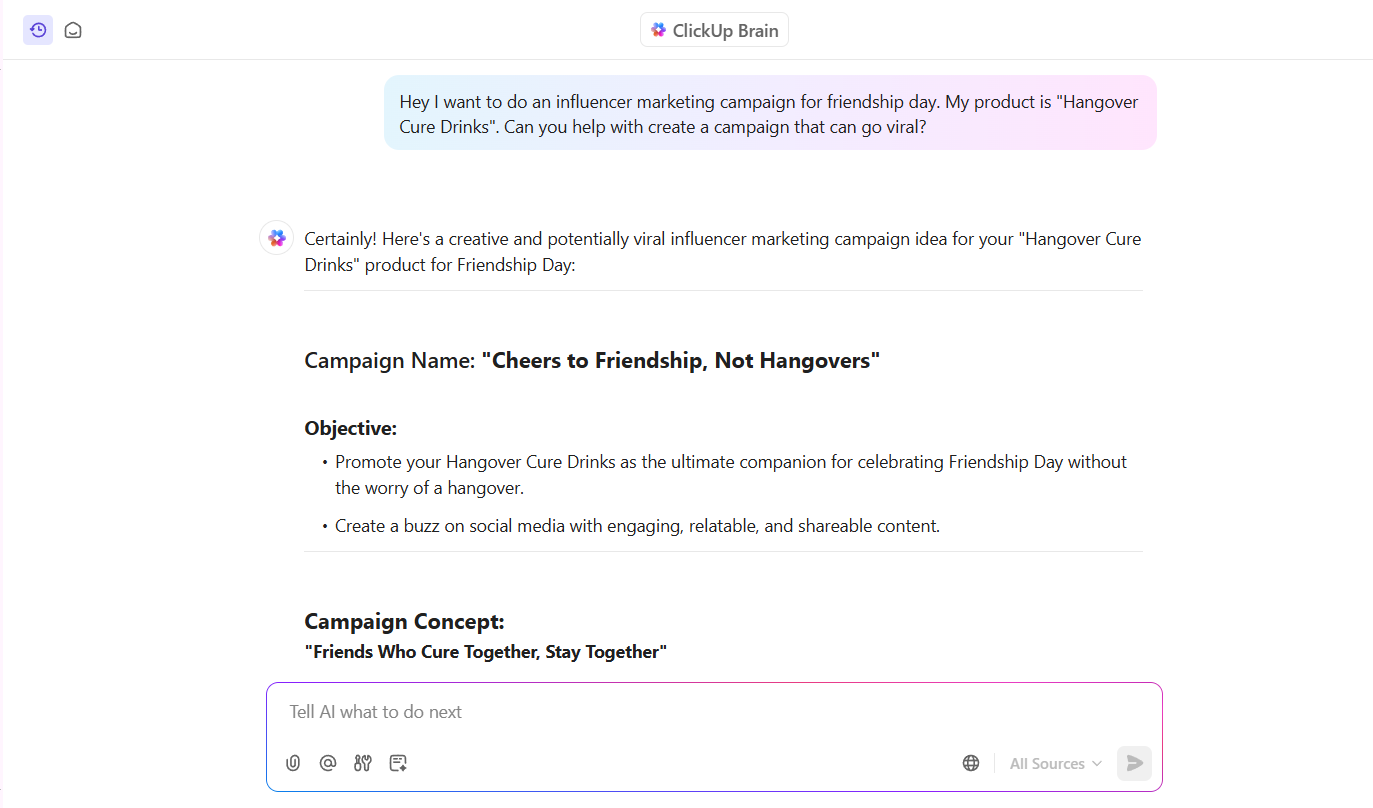Select the 'Promote your Hangover Cure Drinks' bullet

731,475
